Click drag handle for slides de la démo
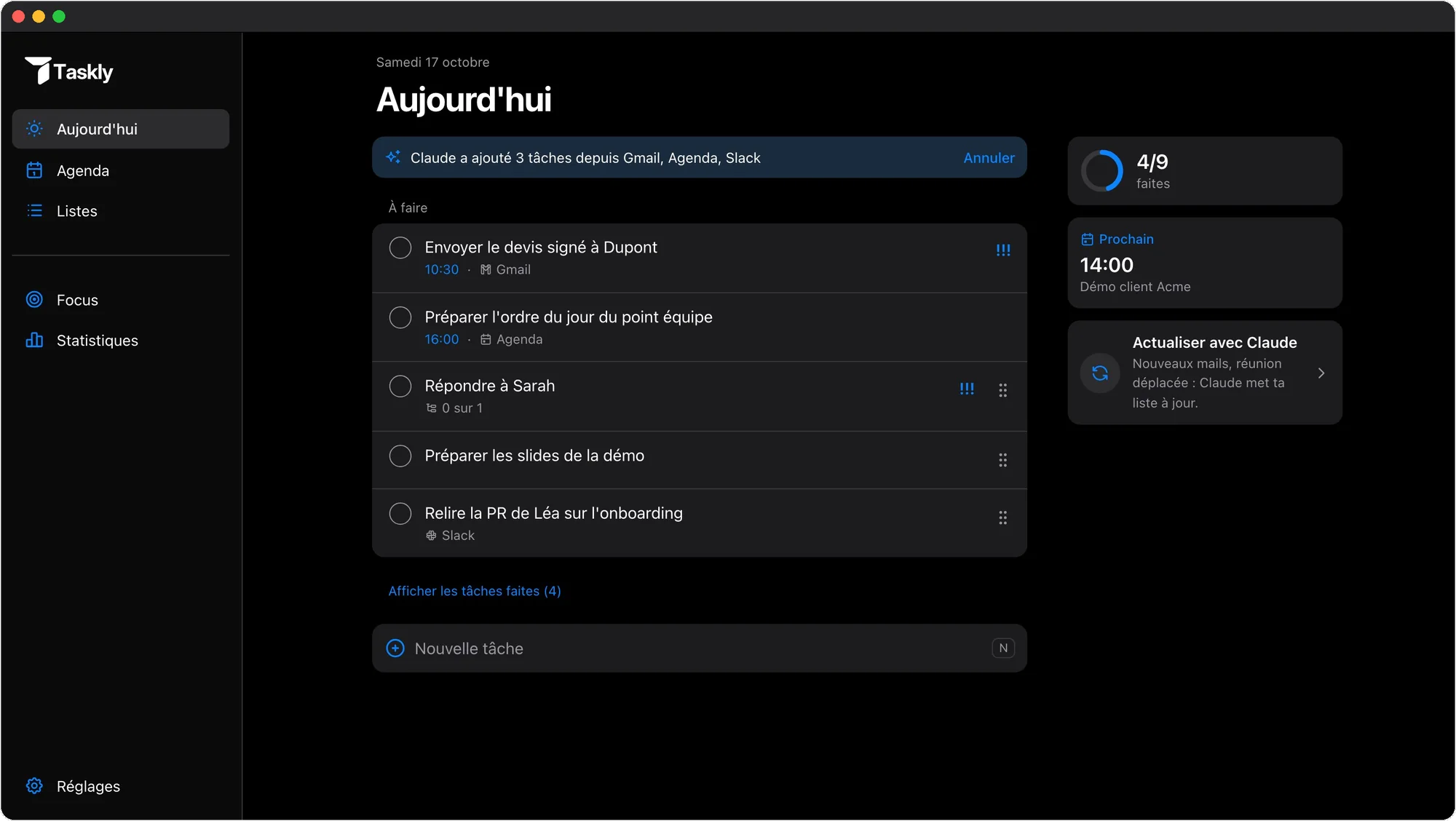This screenshot has height=821, width=1456. click(x=1003, y=460)
